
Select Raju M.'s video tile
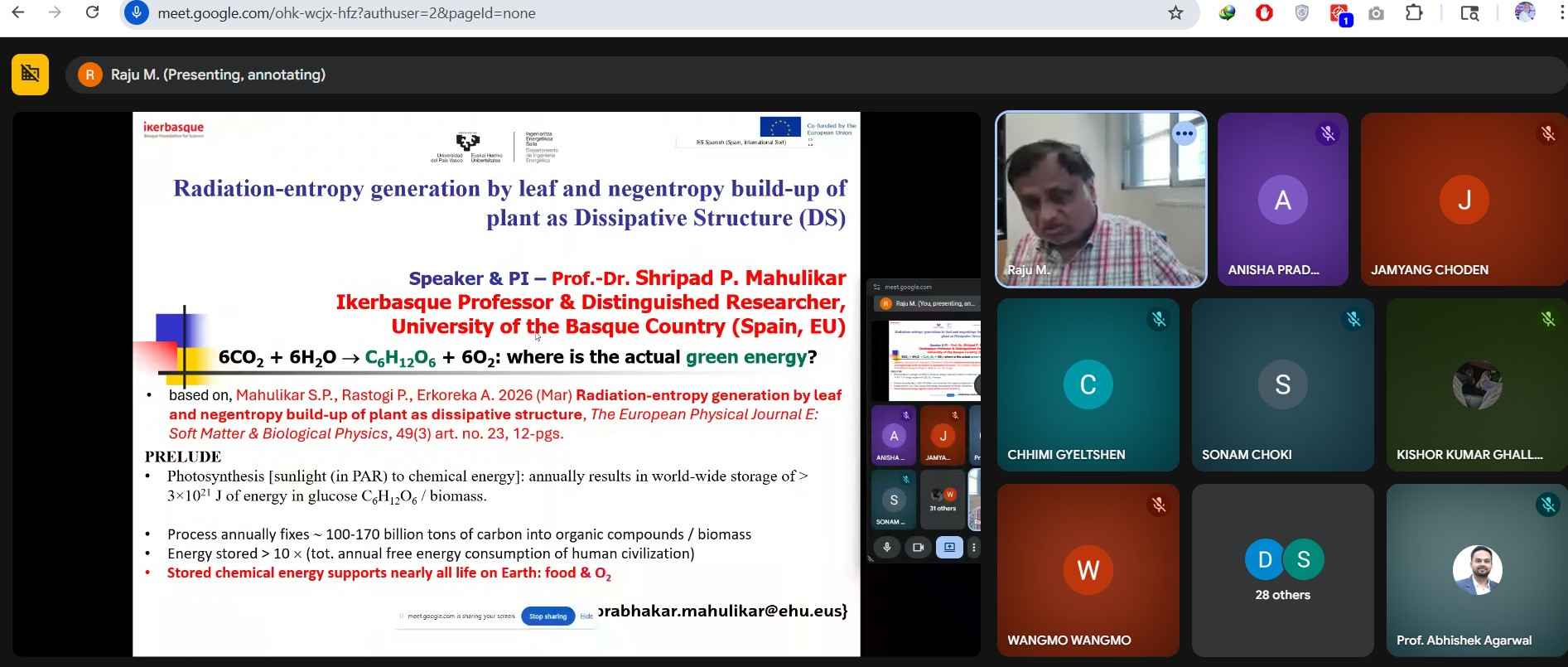pyautogui.click(x=1101, y=200)
